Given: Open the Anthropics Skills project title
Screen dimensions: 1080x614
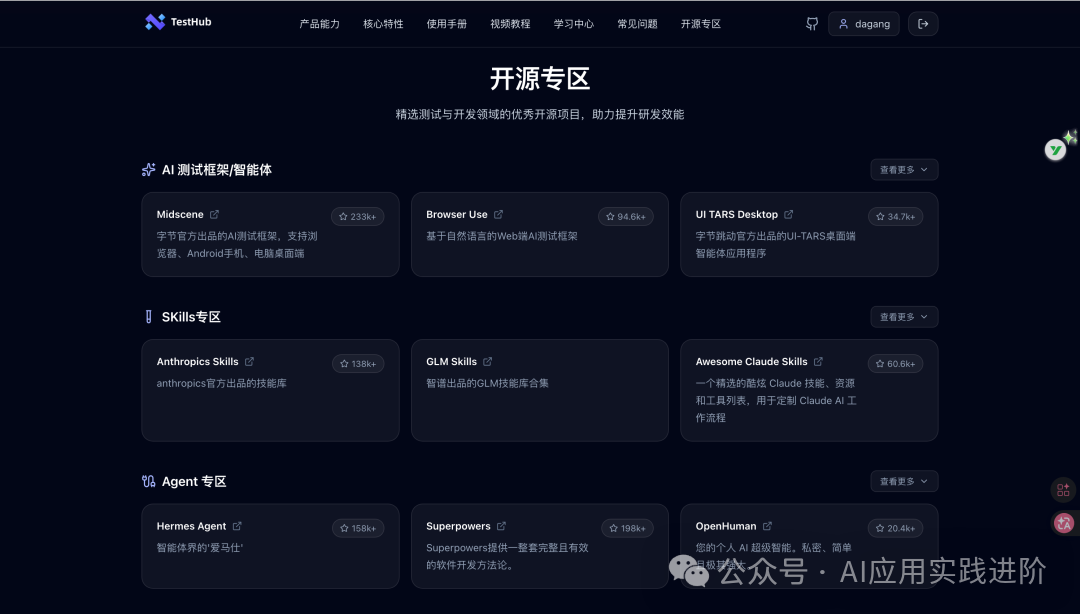Looking at the screenshot, I should pyautogui.click(x=197, y=361).
